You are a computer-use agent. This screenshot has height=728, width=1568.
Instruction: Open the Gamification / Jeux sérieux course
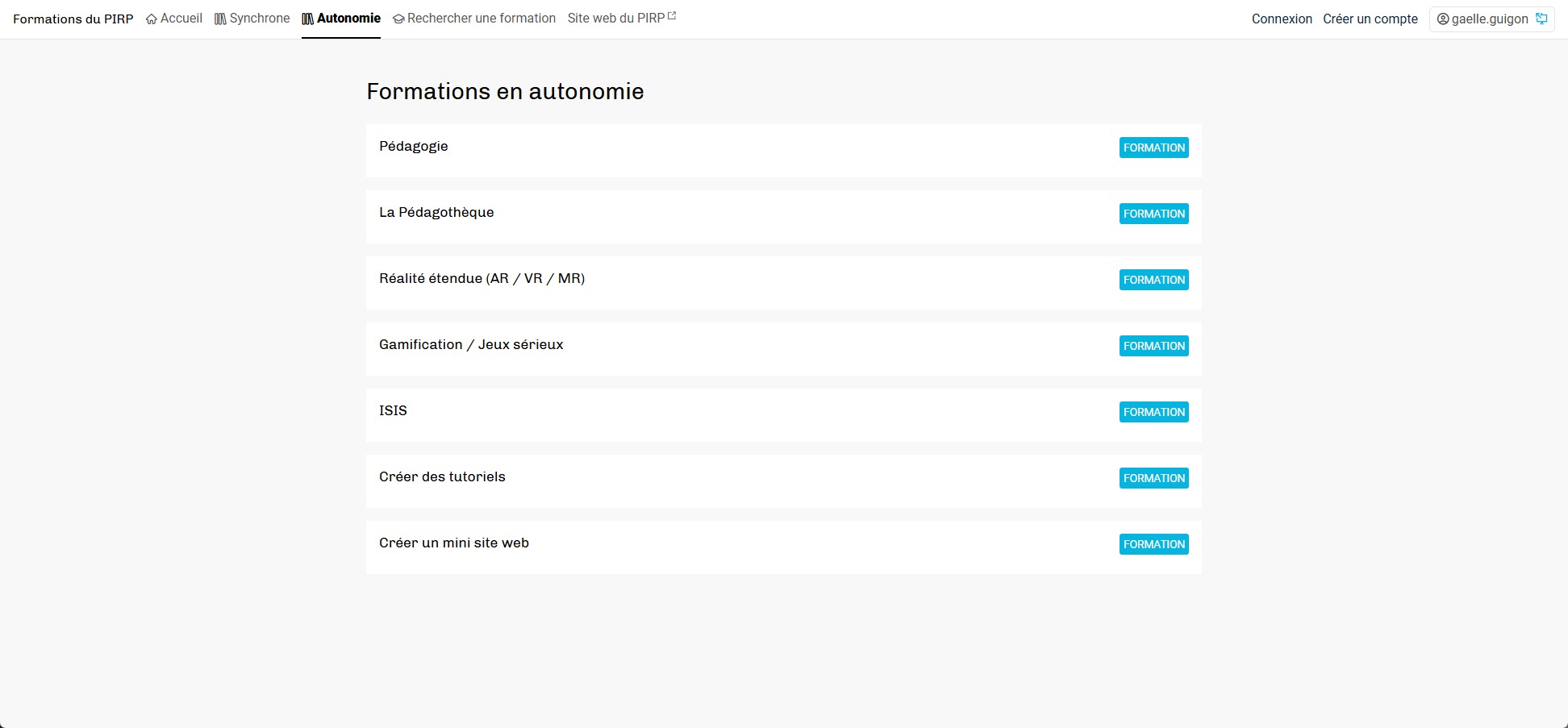(471, 344)
